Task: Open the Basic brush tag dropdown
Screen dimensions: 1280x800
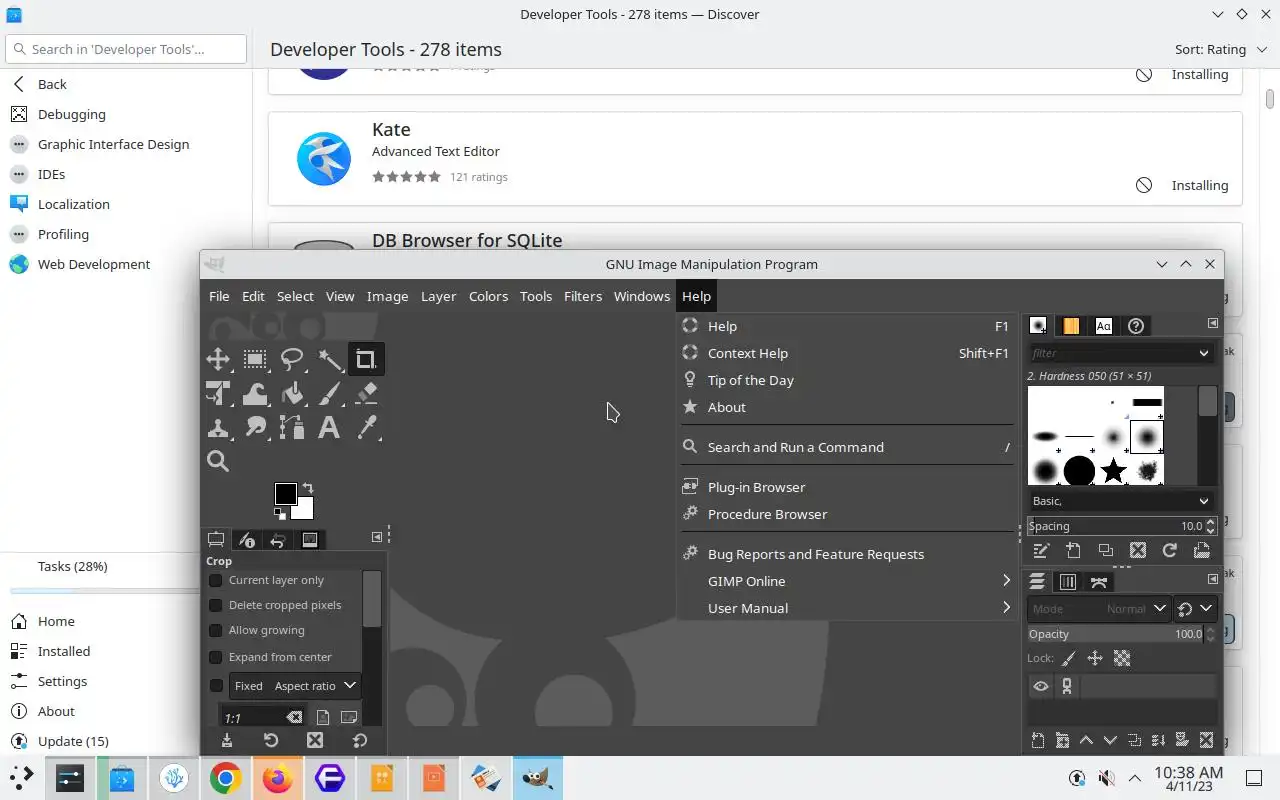Action: tap(1203, 501)
